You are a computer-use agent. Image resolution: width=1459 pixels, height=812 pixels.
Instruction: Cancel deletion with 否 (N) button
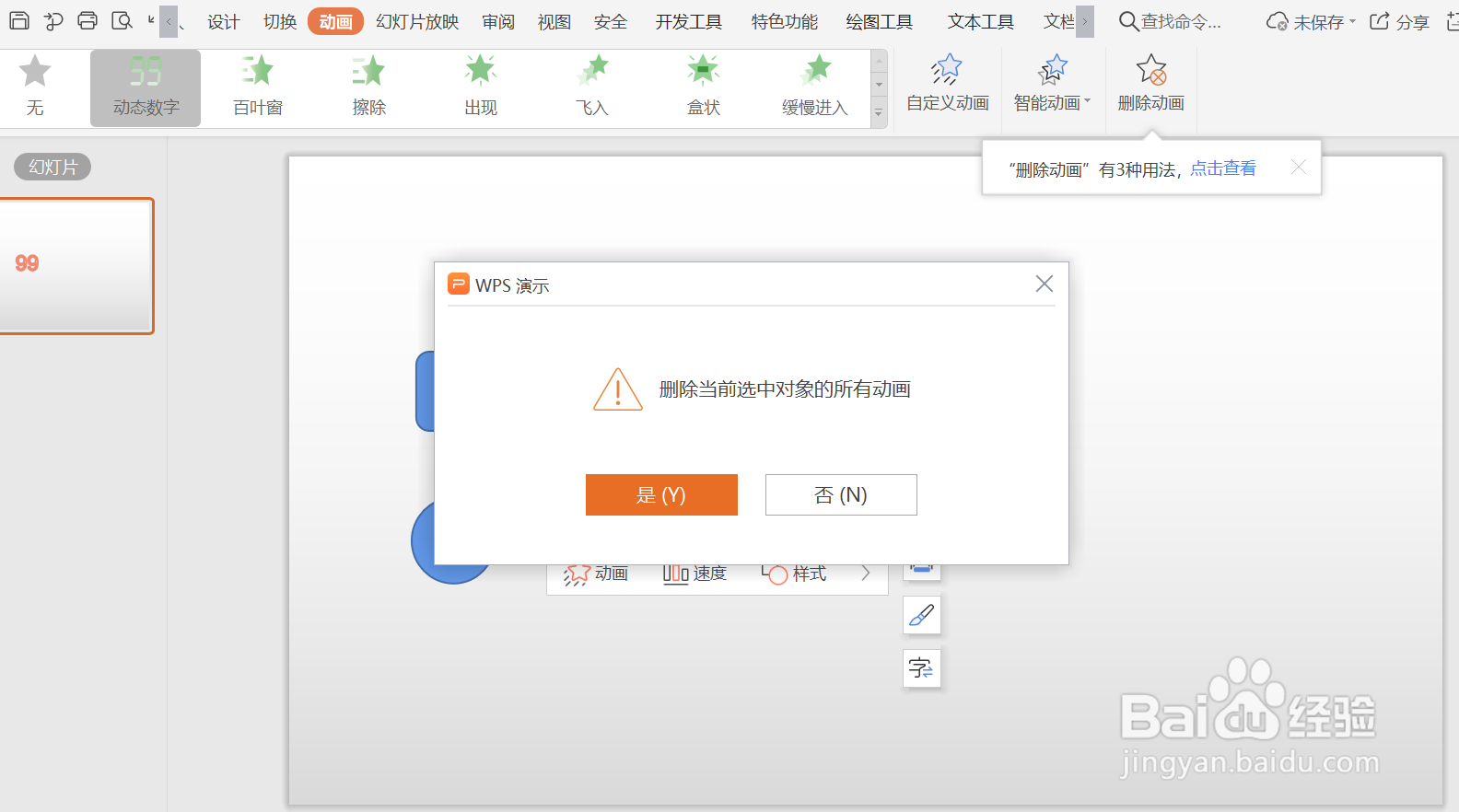point(841,494)
